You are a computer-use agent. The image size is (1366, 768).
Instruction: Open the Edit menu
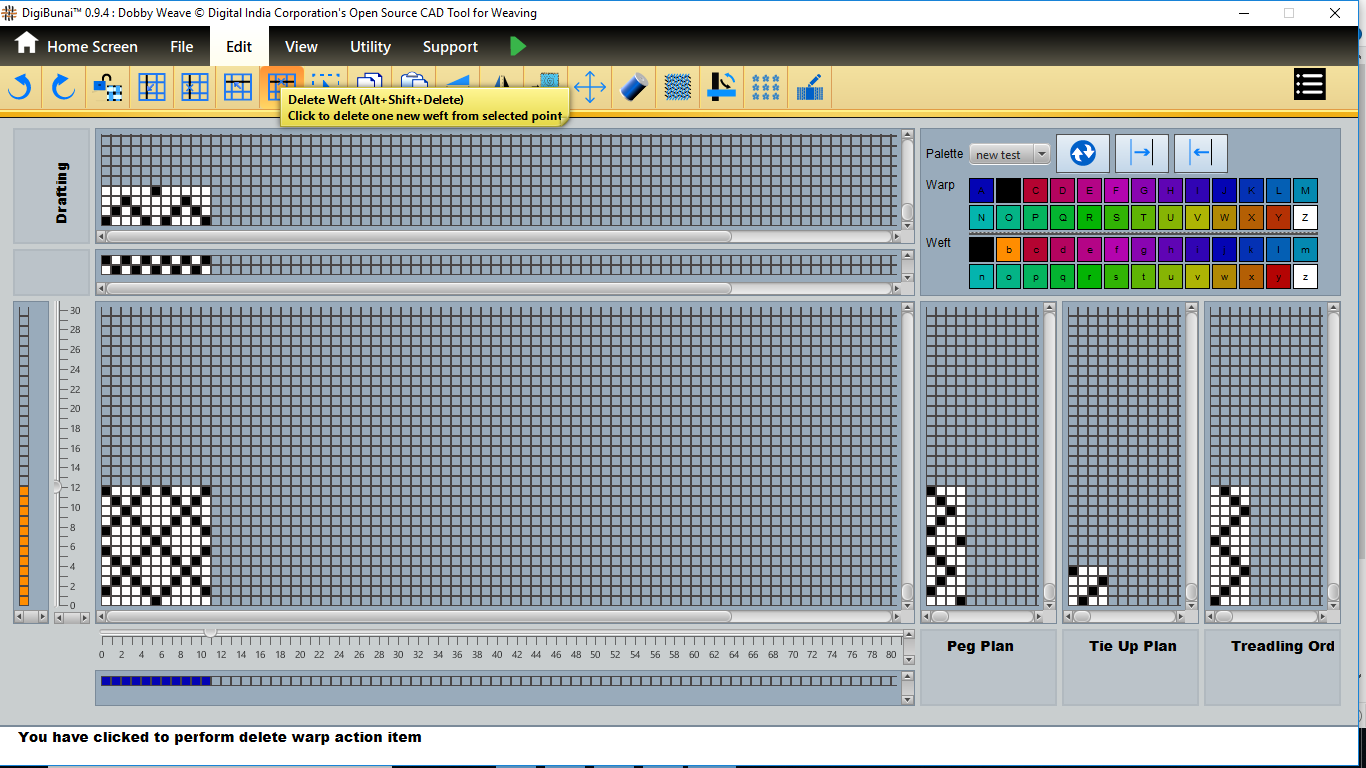(239, 47)
